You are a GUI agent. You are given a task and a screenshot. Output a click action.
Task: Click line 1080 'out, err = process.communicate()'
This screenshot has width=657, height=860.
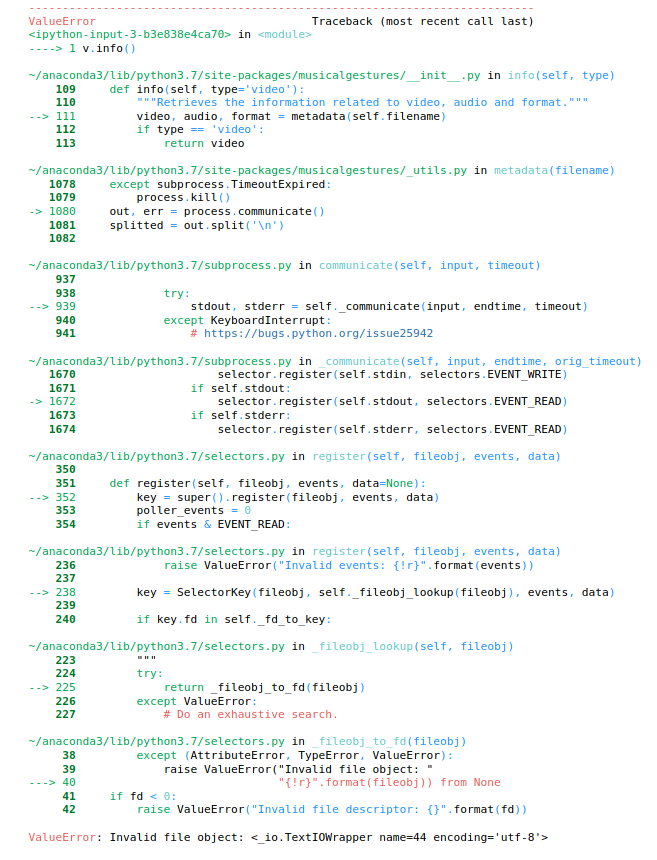point(217,211)
